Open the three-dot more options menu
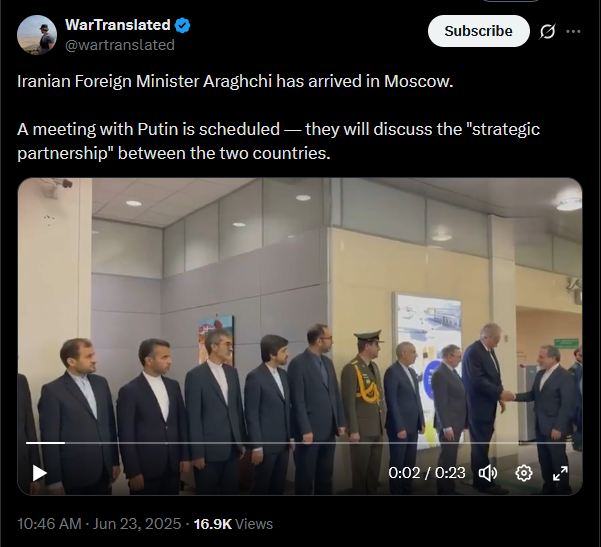601x547 pixels. coord(573,31)
